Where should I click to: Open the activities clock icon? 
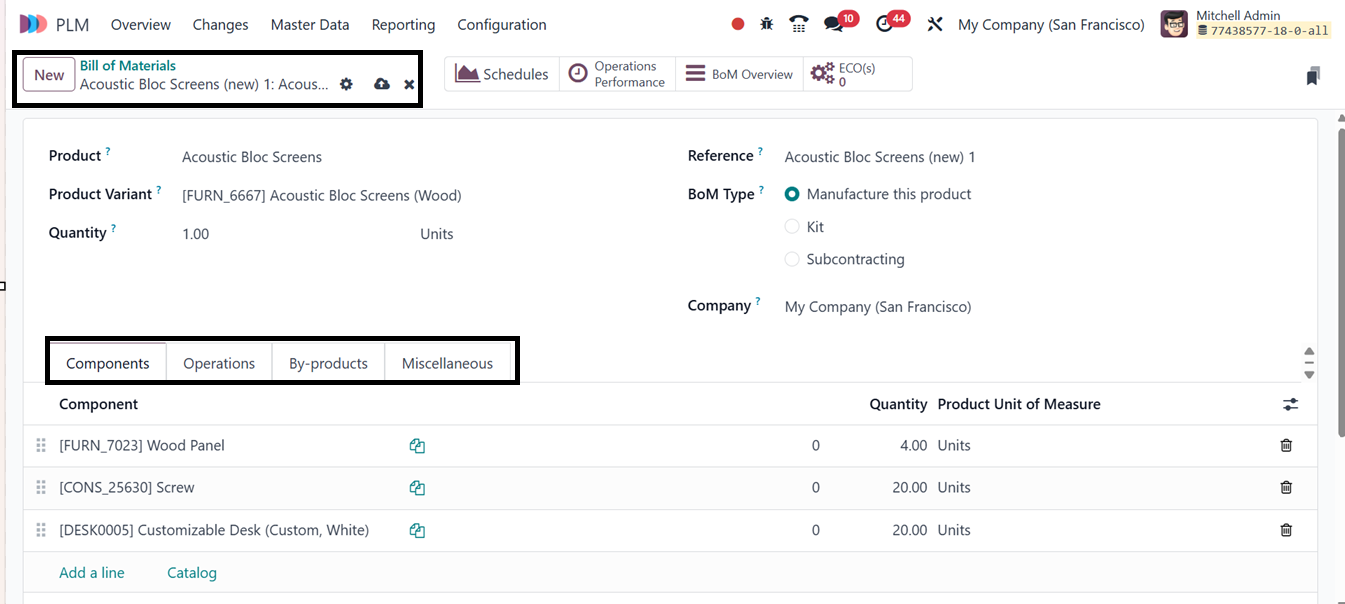pyautogui.click(x=884, y=24)
